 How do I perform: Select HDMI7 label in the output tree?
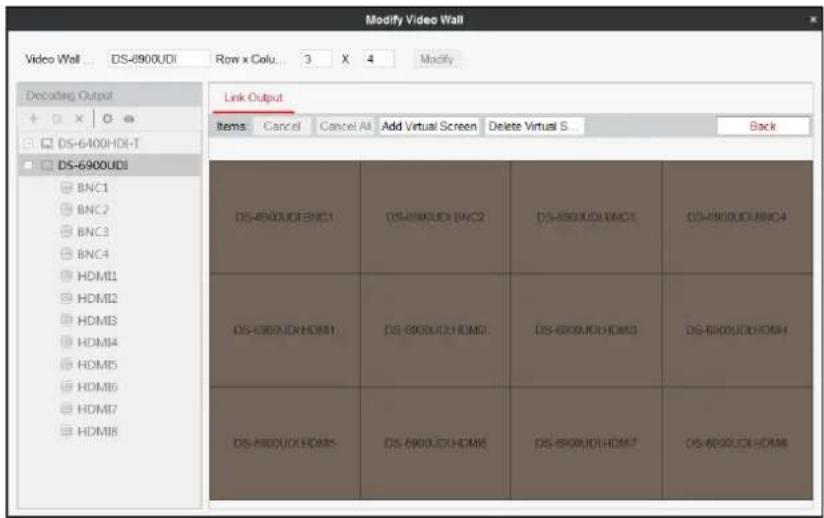click(x=97, y=409)
